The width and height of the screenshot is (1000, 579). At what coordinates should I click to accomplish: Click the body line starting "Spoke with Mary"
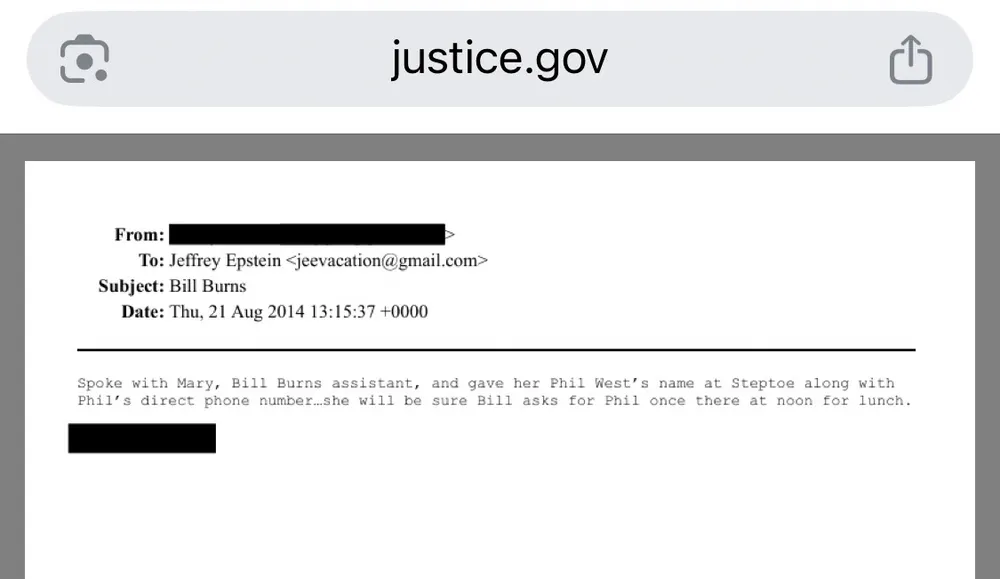pyautogui.click(x=485, y=383)
